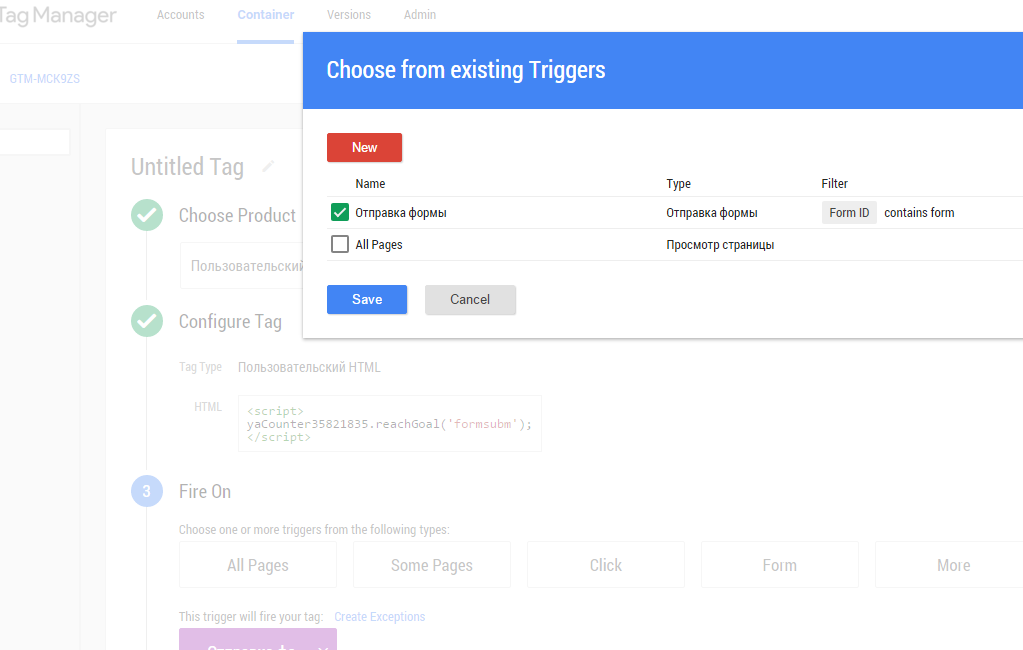
Task: Click the search field in left sidebar
Action: [x=35, y=142]
